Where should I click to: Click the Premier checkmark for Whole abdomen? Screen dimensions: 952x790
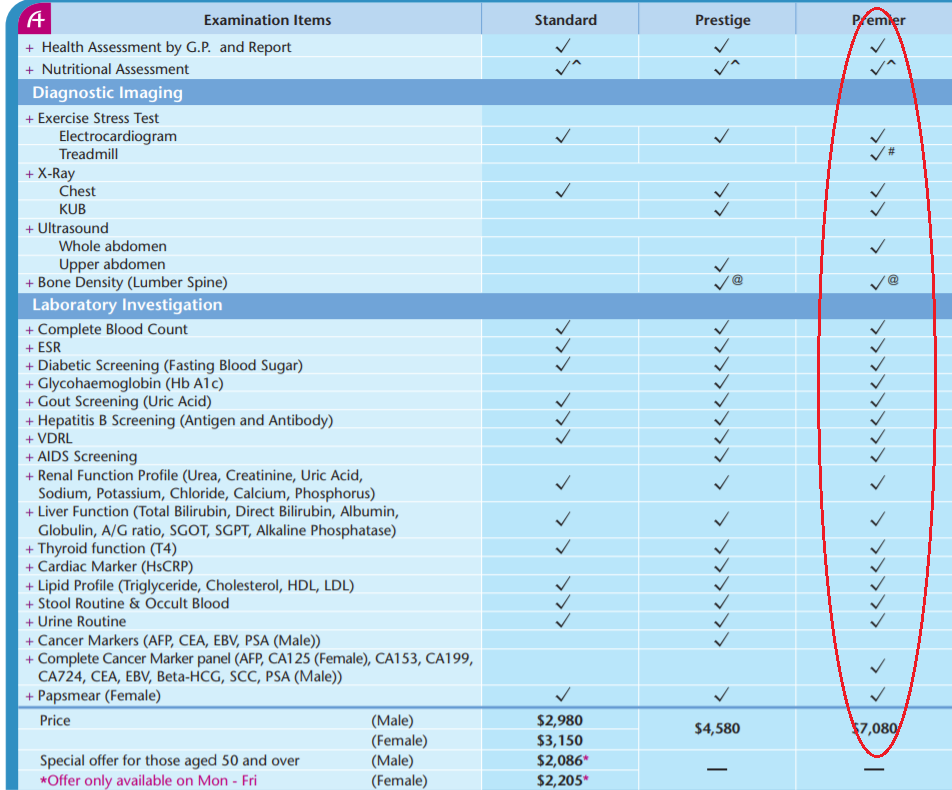pyautogui.click(x=877, y=246)
